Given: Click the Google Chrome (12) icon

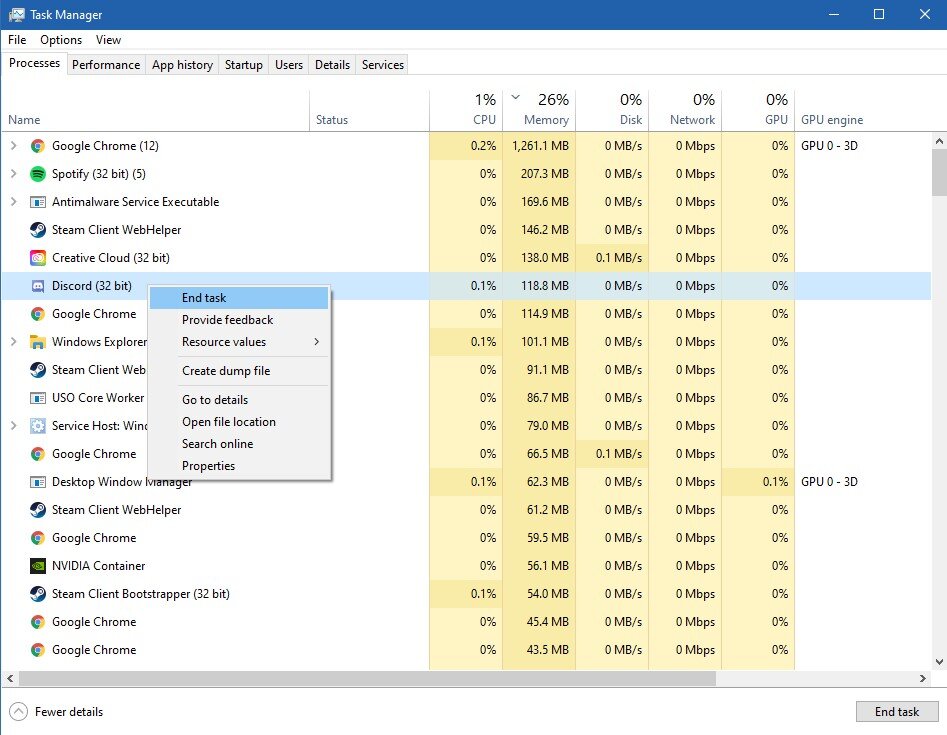Looking at the screenshot, I should [38, 146].
